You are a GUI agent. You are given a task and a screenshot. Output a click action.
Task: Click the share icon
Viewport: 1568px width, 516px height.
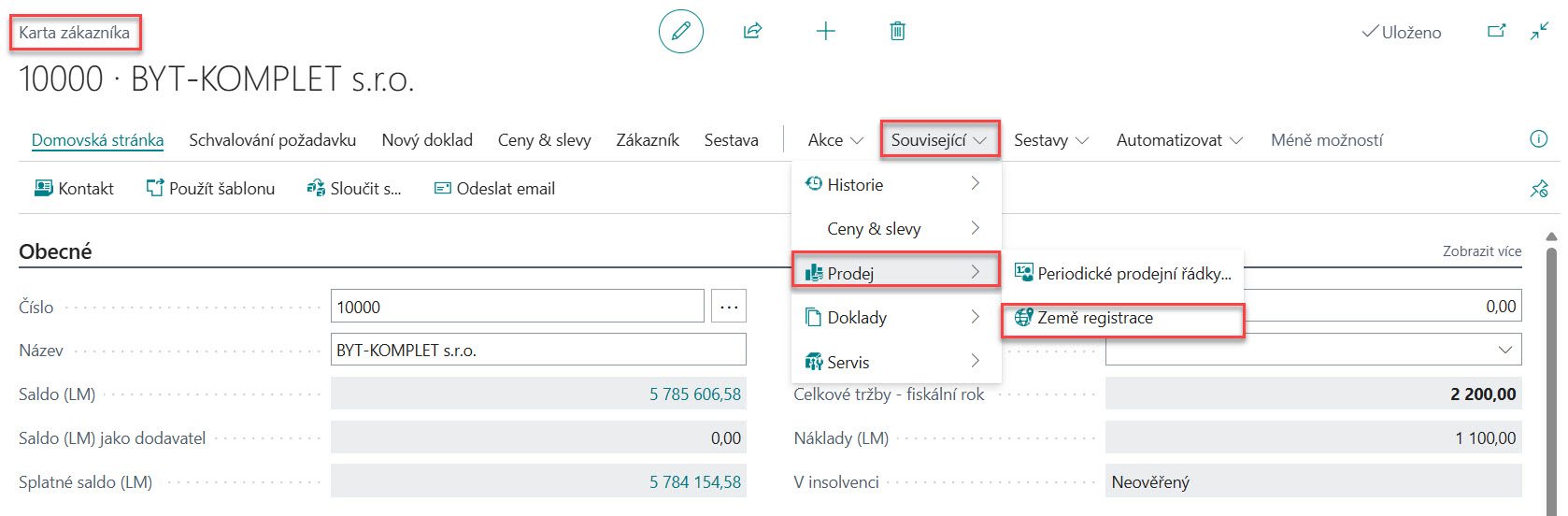click(x=752, y=31)
